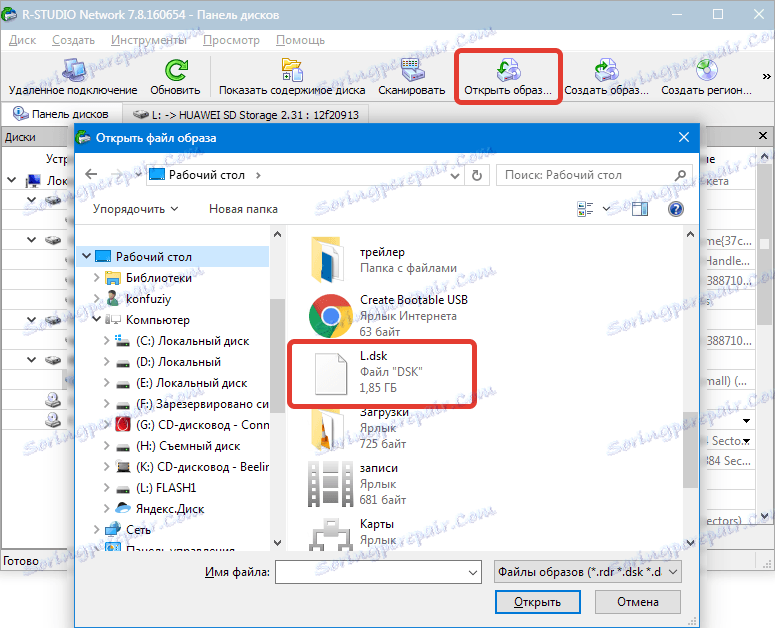
Task: Select the Загрузки shortcut
Action: pyautogui.click(x=360, y=428)
